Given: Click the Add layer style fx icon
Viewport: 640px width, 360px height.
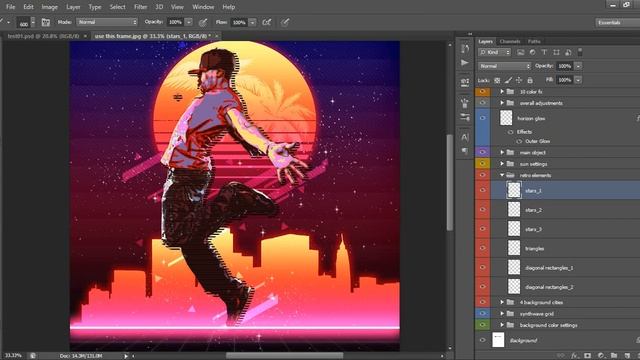Looking at the screenshot, I should tap(575, 356).
